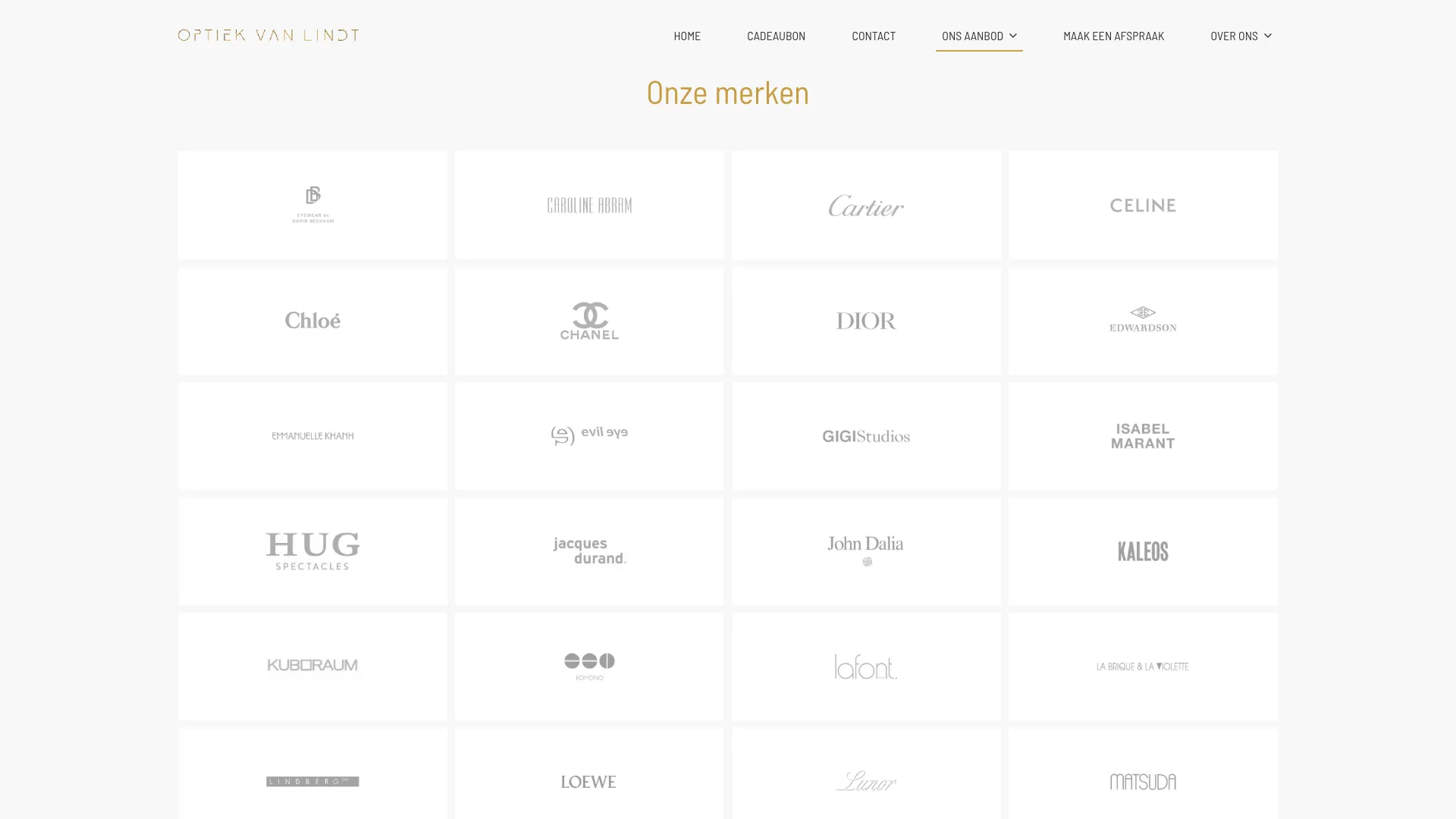The width and height of the screenshot is (1456, 819).
Task: Open the Optiek Van Lindt logo homepage
Action: (268, 35)
